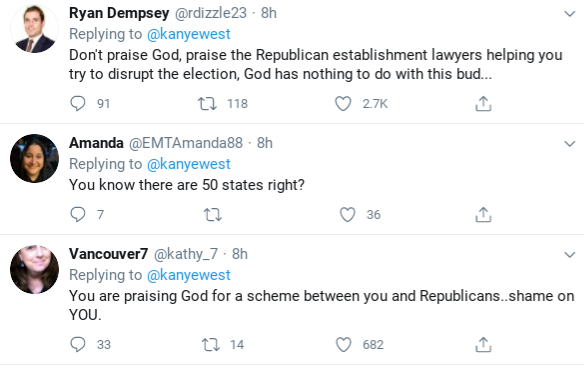Screen dimensions: 584x370
Task: Open more options chevron on Amanda's tweet
Action: 569,143
